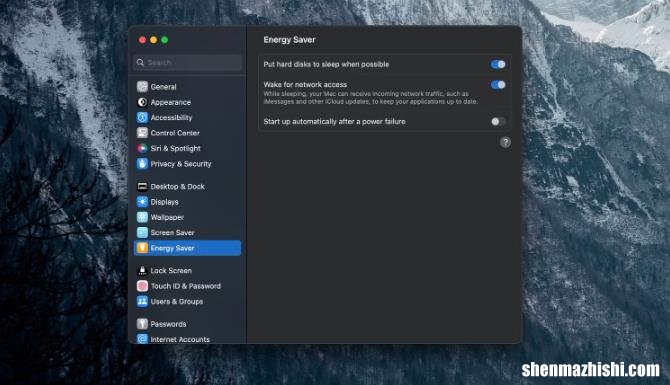Close the System Settings window
The image size is (670, 385).
point(142,40)
